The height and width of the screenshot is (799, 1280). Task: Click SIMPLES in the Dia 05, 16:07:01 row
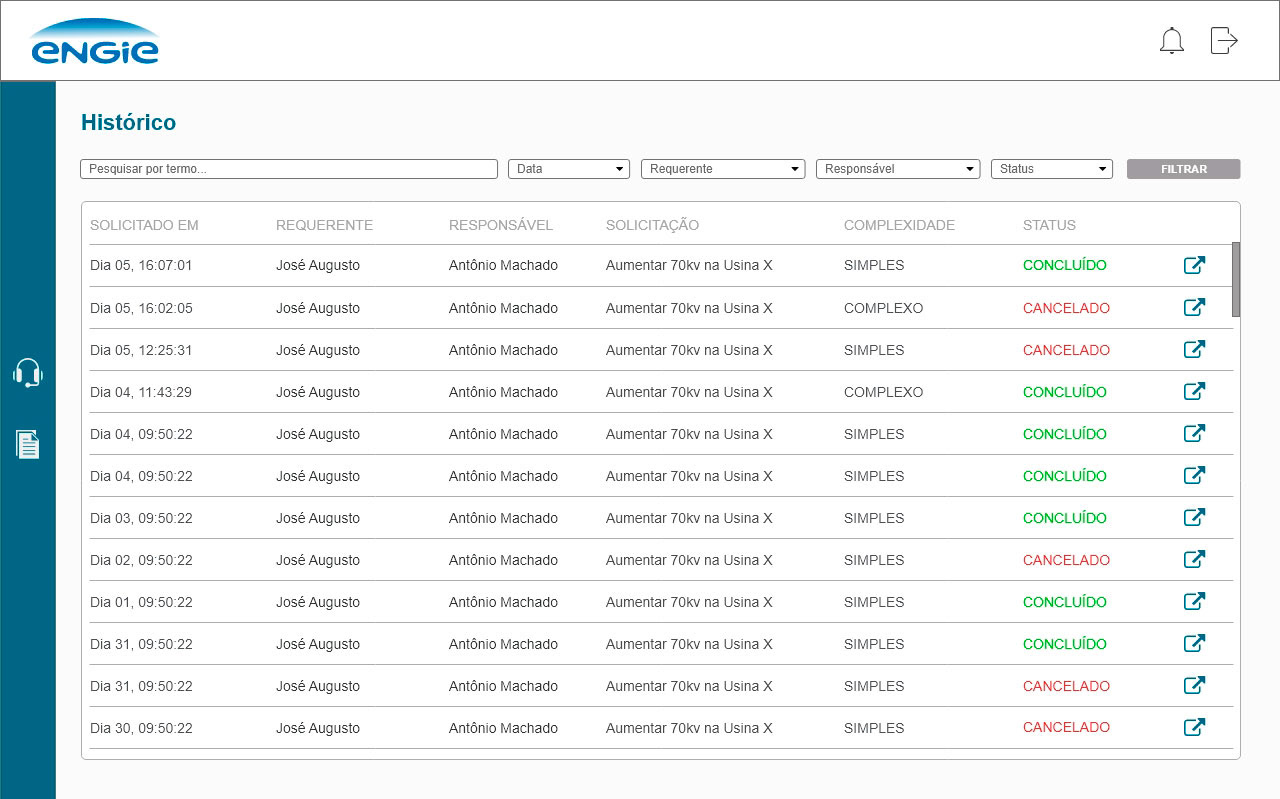pyautogui.click(x=874, y=266)
